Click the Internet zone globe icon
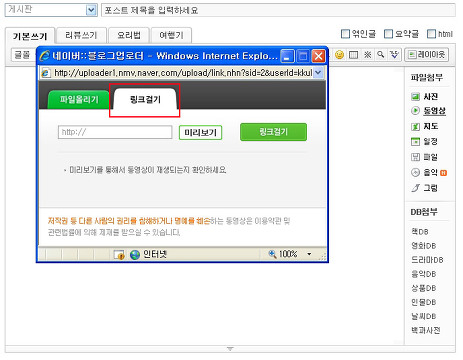 pyautogui.click(x=135, y=255)
